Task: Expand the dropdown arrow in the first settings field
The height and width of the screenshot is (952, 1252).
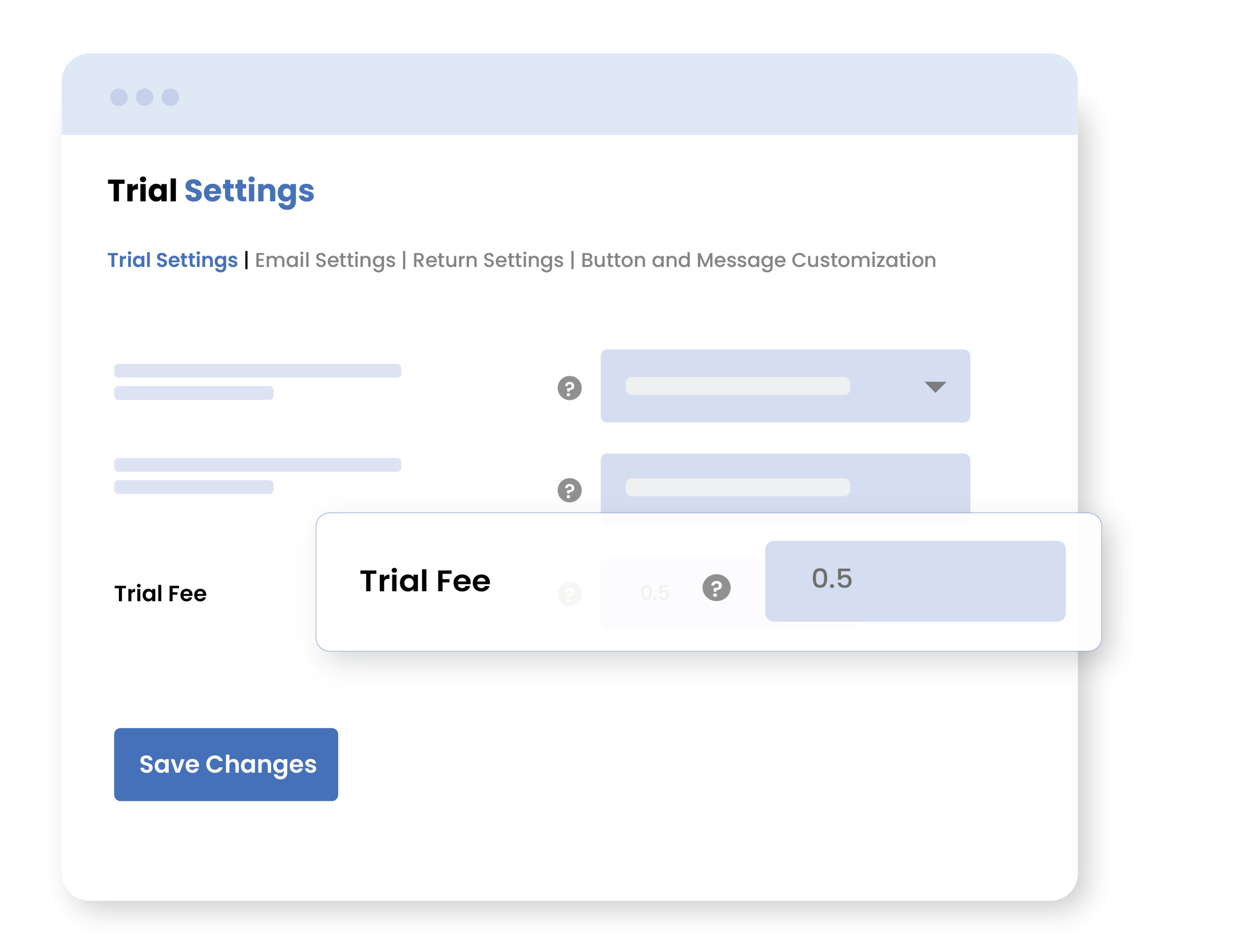Action: [x=935, y=387]
